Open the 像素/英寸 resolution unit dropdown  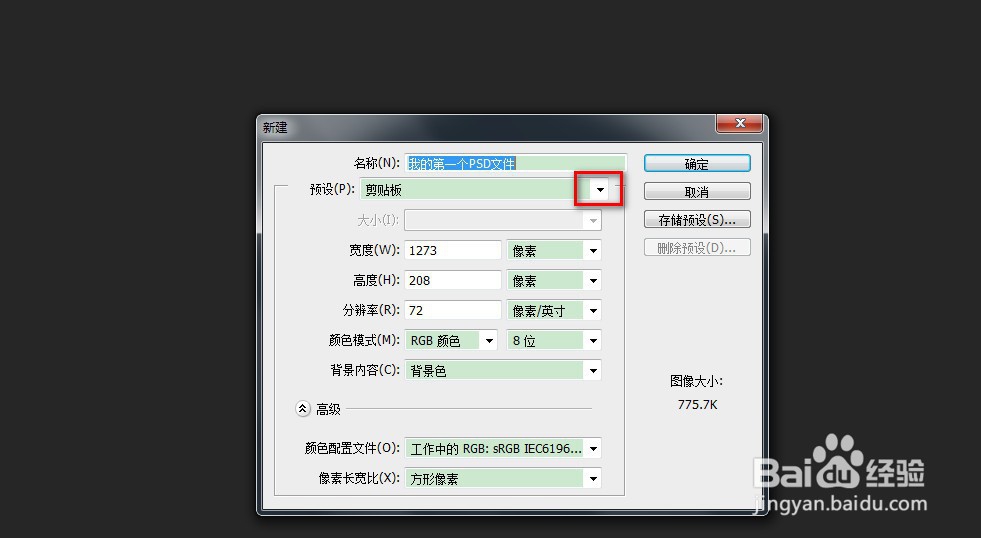(x=554, y=310)
